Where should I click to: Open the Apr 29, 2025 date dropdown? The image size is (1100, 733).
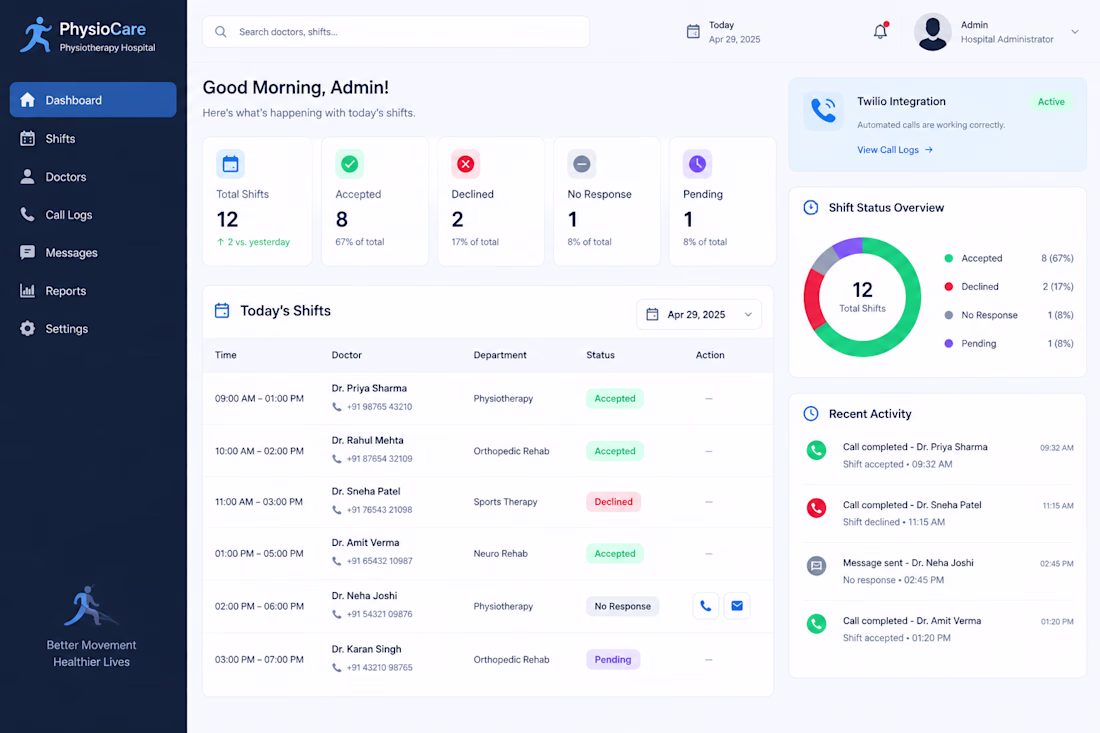(x=699, y=314)
